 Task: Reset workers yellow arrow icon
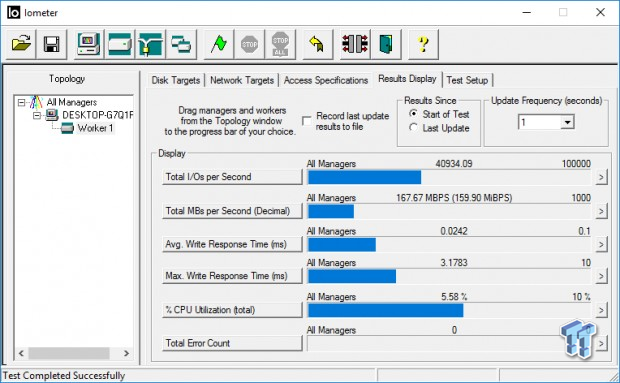[x=318, y=44]
